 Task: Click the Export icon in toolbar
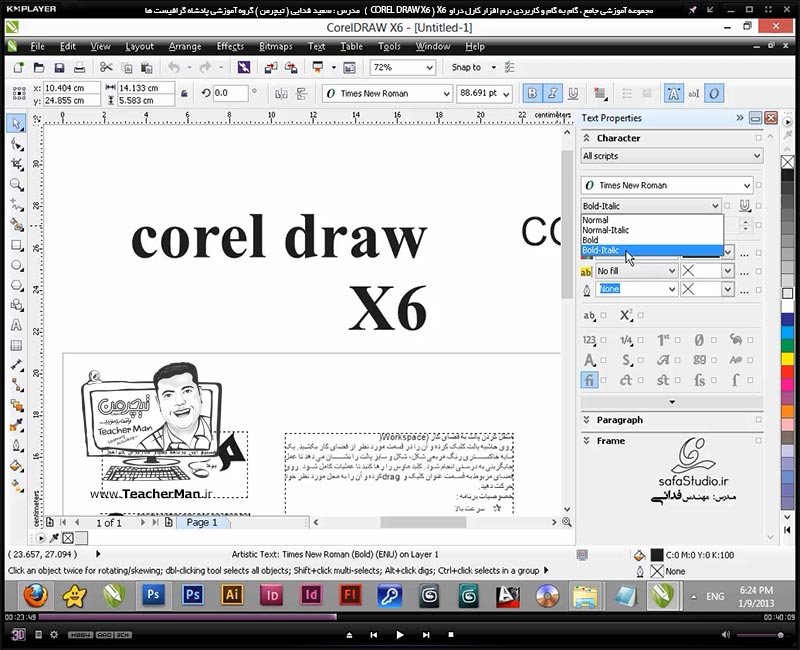tap(291, 67)
